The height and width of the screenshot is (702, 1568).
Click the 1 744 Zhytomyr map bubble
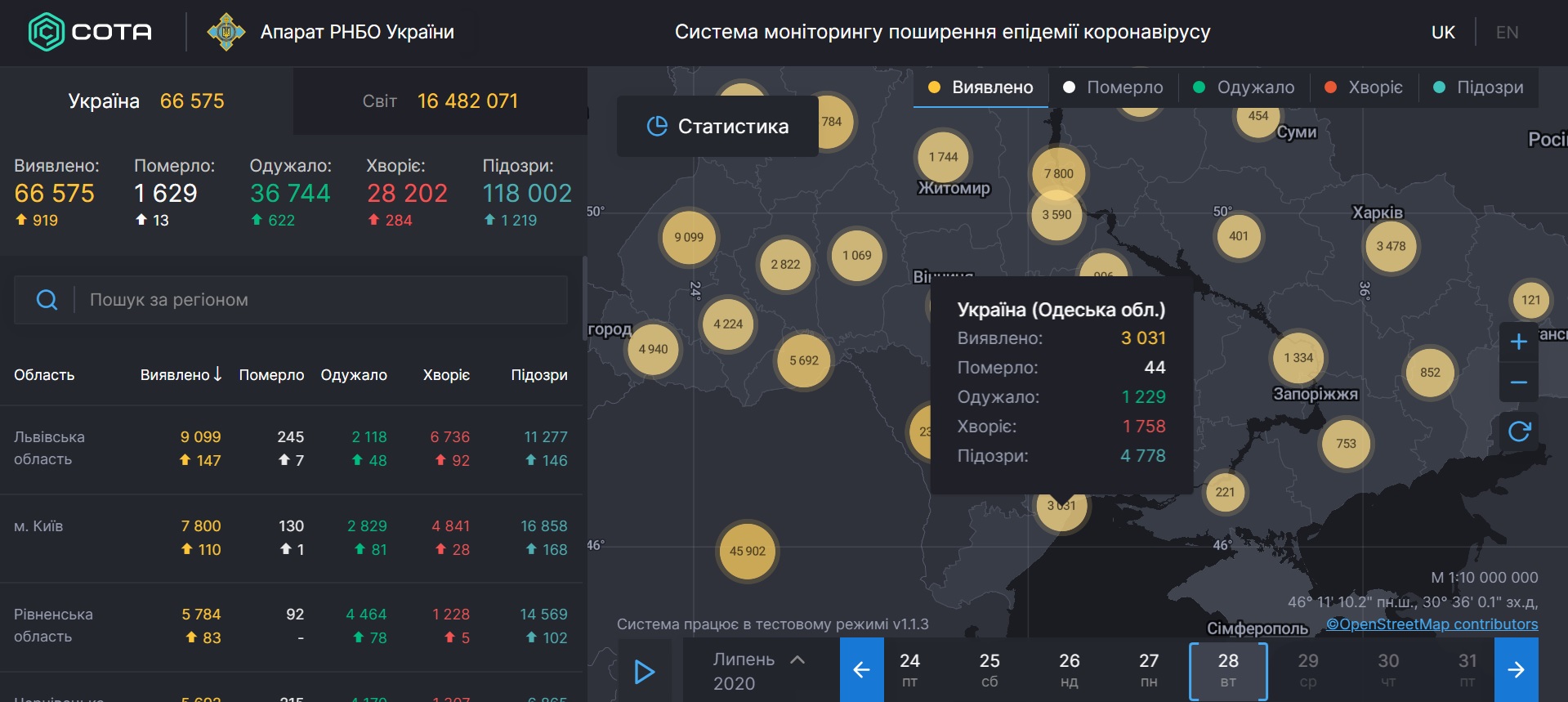pos(943,157)
